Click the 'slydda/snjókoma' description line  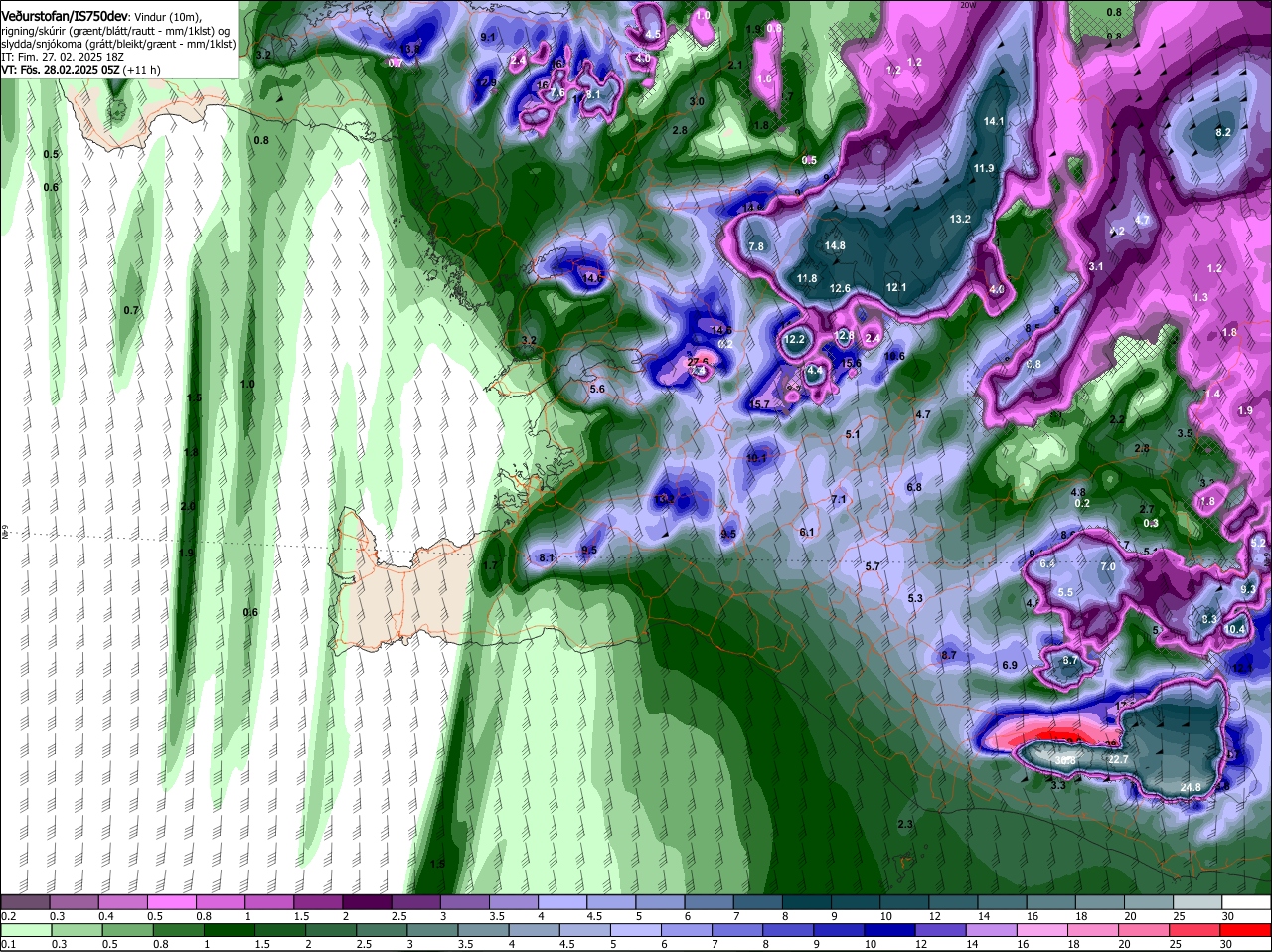pos(118,44)
